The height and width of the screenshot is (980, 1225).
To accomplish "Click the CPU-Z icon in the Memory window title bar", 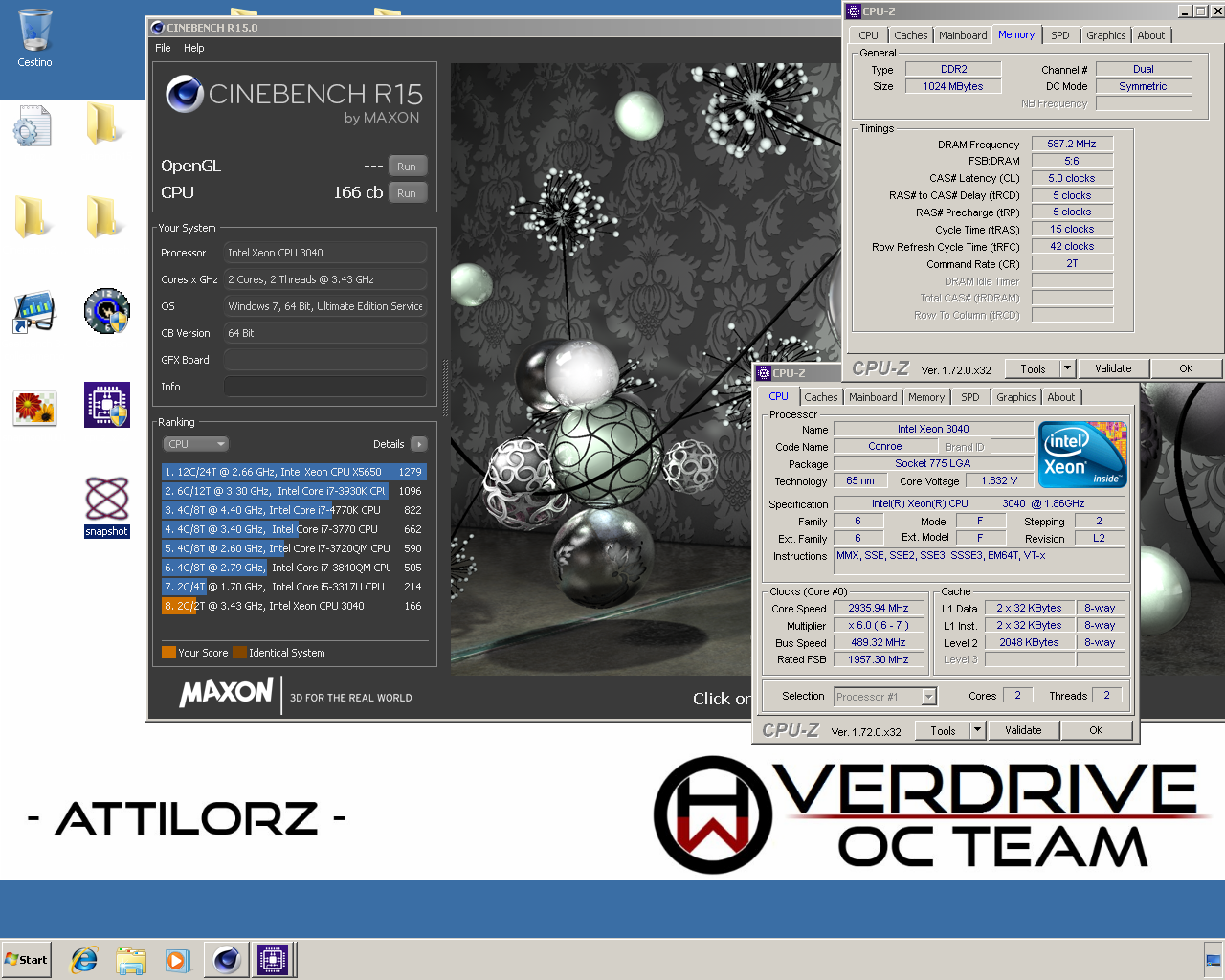I will [854, 11].
